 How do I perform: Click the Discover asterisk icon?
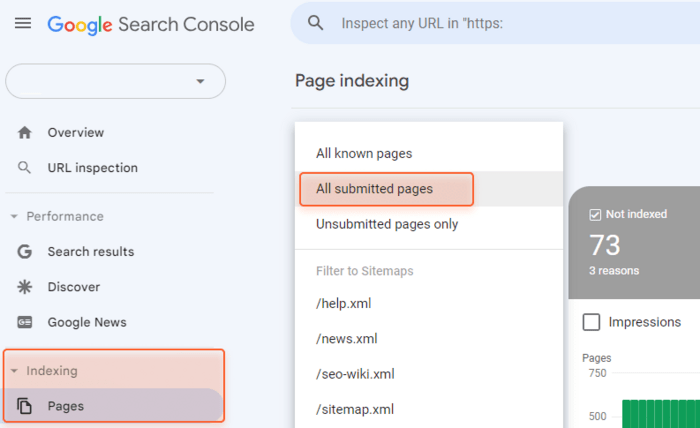click(25, 287)
